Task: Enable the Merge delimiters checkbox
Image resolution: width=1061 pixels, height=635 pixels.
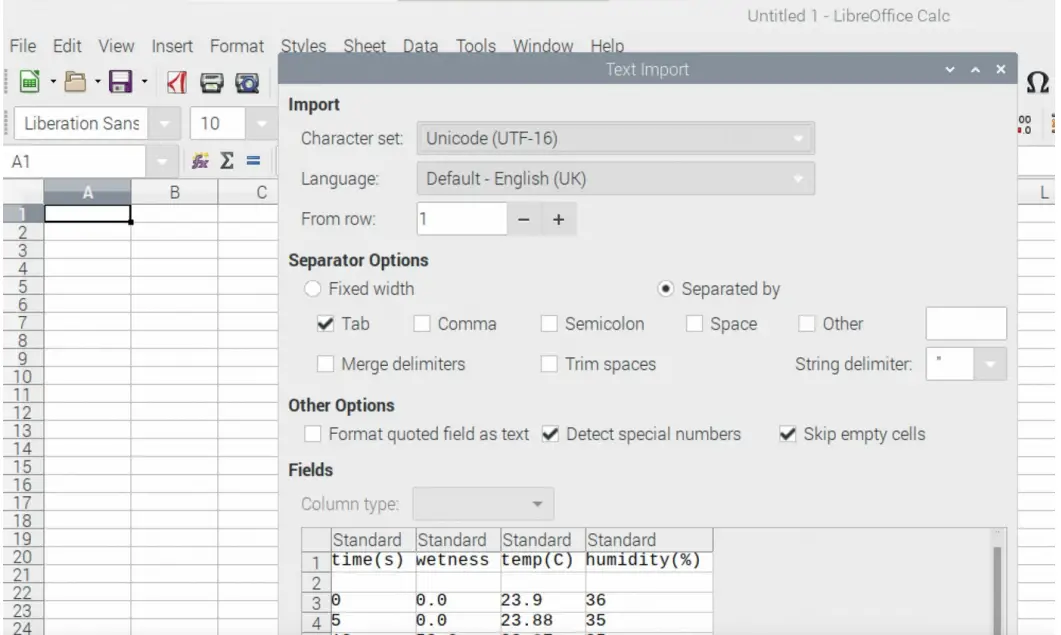Action: tap(325, 364)
